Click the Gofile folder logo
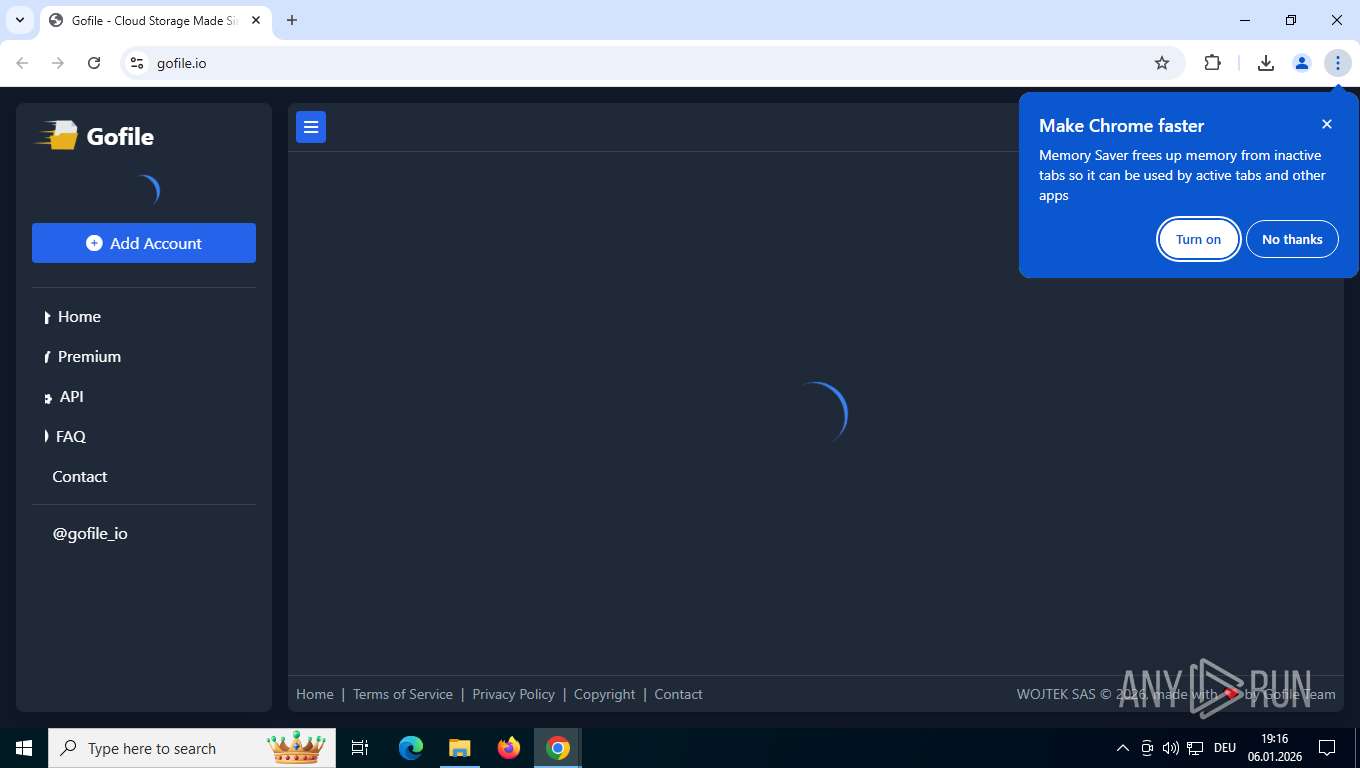1360x768 pixels. pyautogui.click(x=57, y=136)
